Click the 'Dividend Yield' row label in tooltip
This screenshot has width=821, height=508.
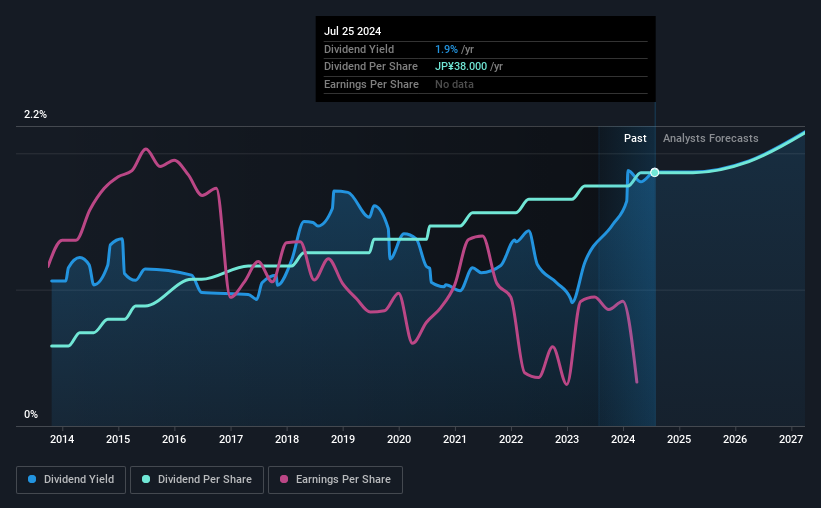click(359, 49)
